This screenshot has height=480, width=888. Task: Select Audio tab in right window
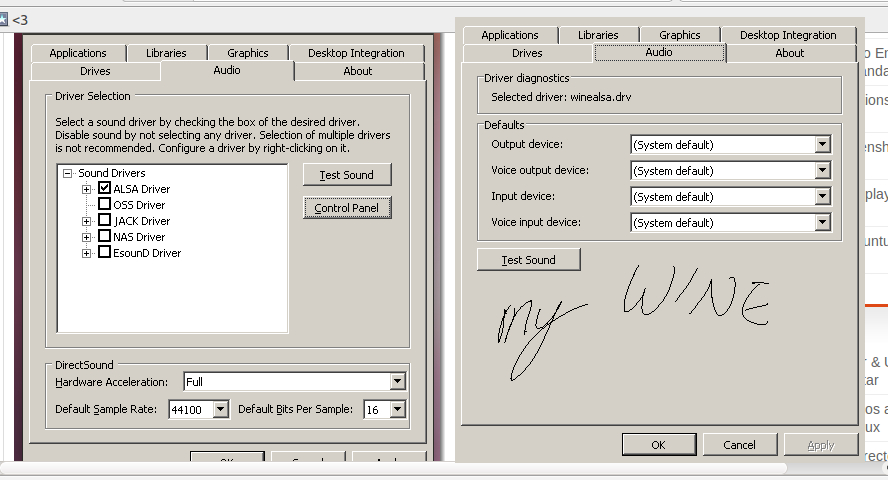(659, 52)
